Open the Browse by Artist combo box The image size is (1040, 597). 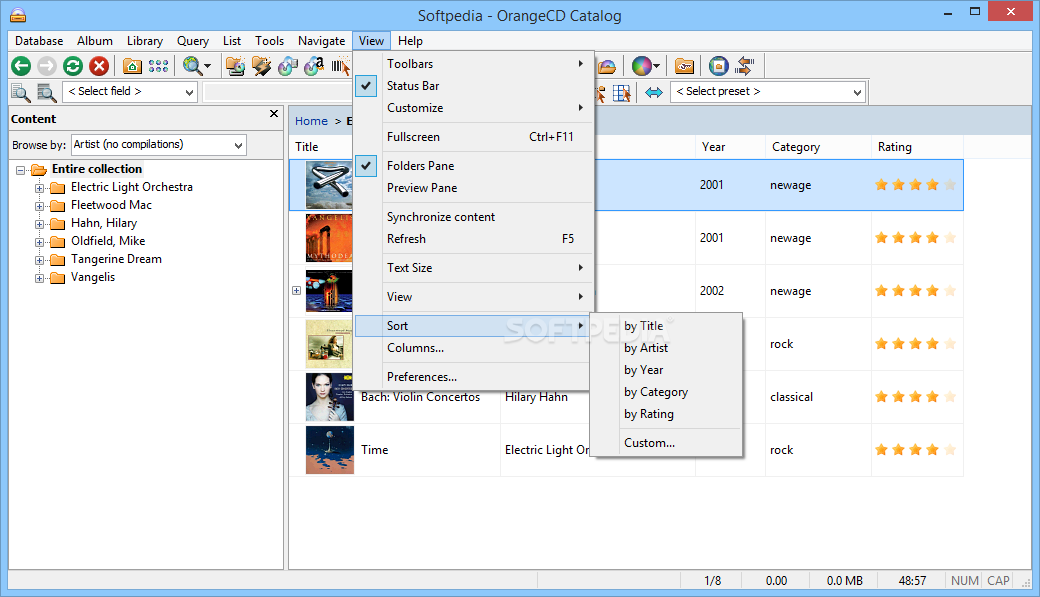pyautogui.click(x=159, y=145)
